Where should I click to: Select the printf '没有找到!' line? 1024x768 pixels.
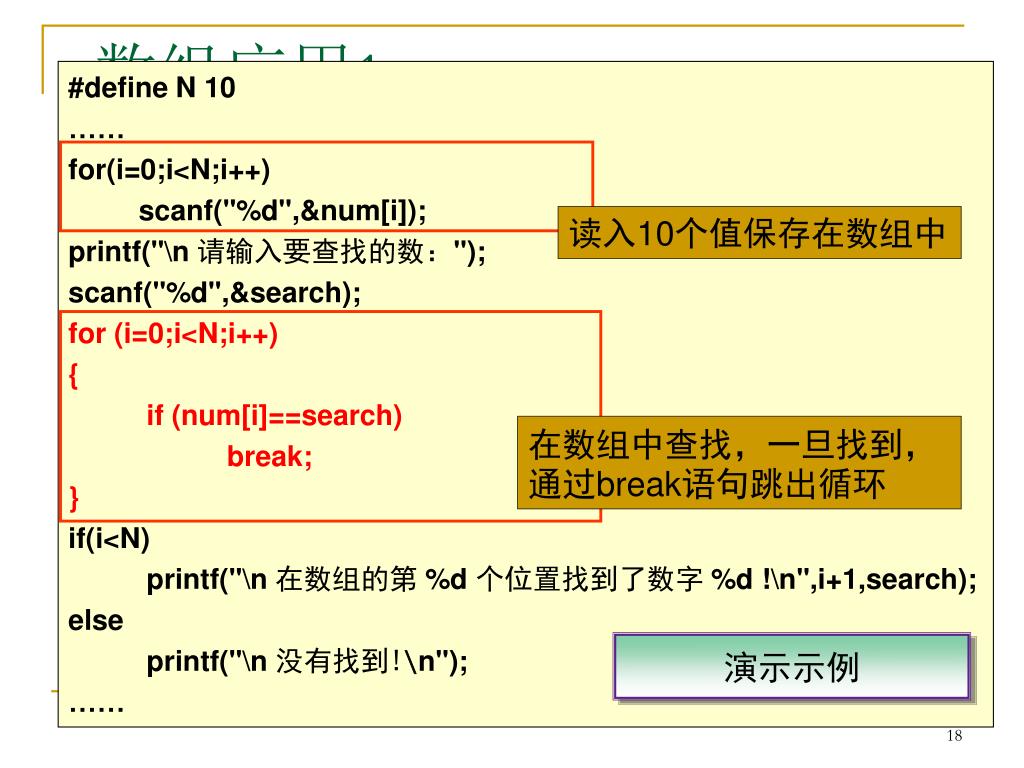coord(307,662)
